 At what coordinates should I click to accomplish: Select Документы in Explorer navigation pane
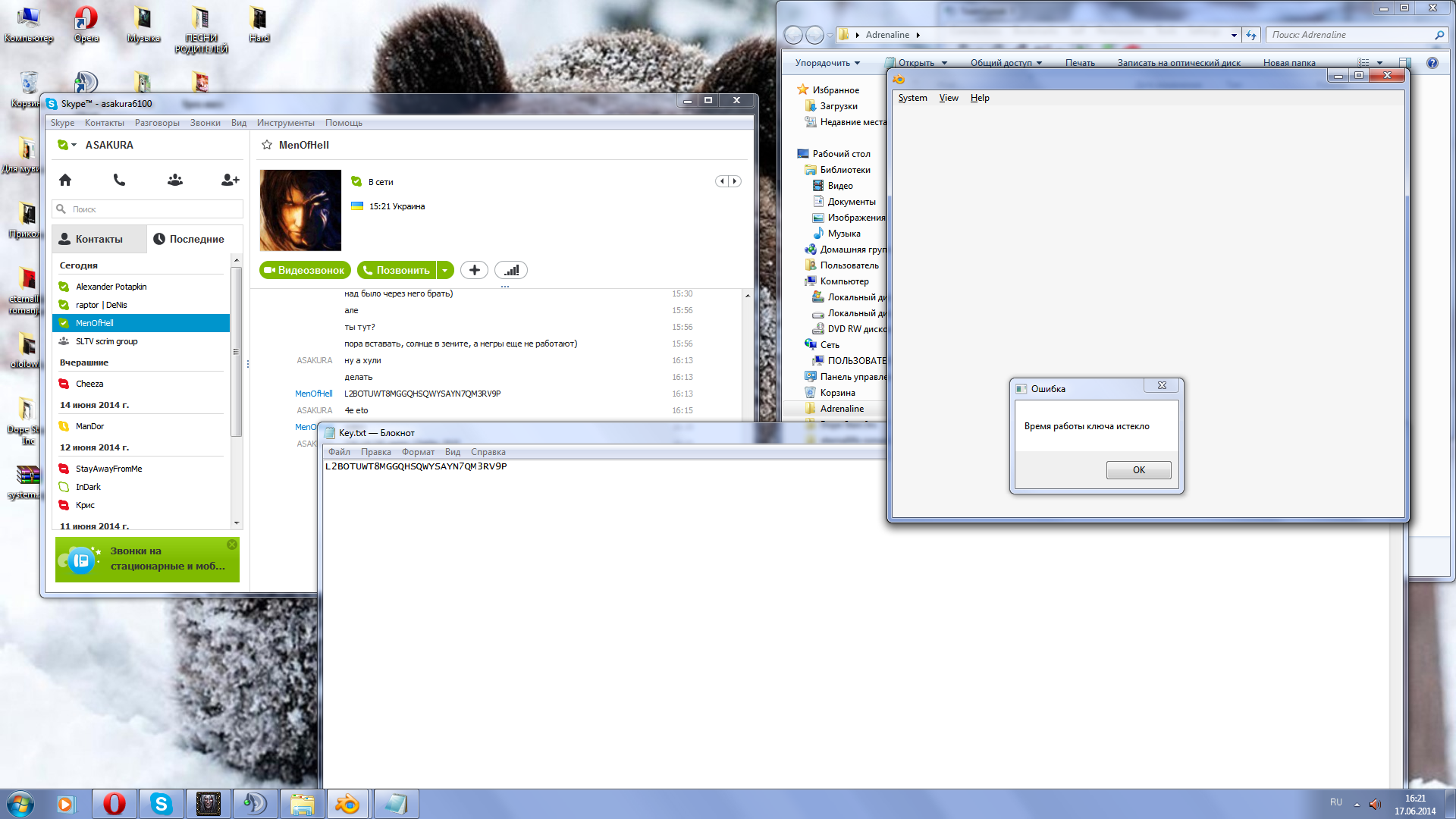(x=851, y=202)
